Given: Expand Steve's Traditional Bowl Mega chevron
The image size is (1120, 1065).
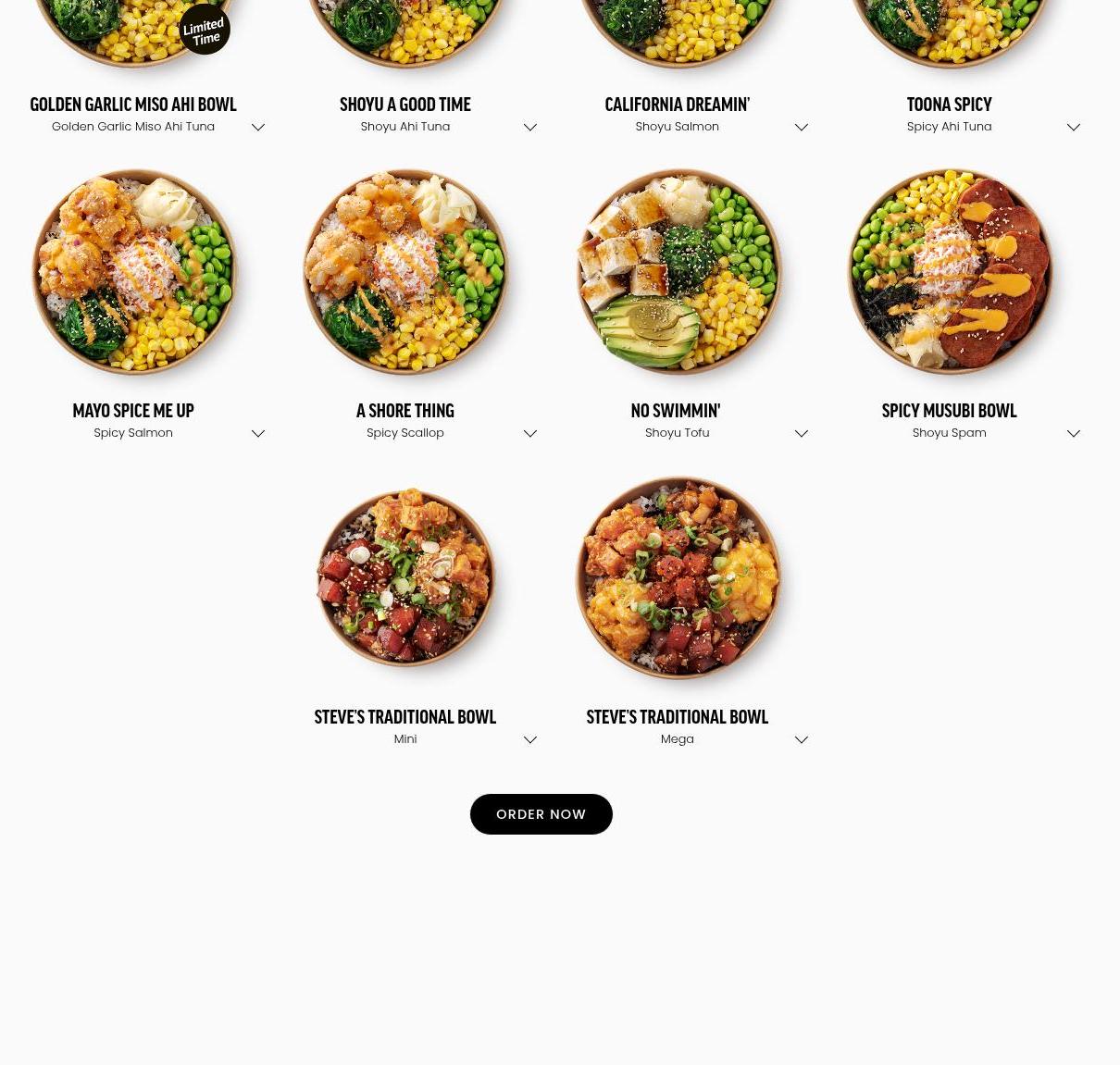Looking at the screenshot, I should pyautogui.click(x=802, y=739).
